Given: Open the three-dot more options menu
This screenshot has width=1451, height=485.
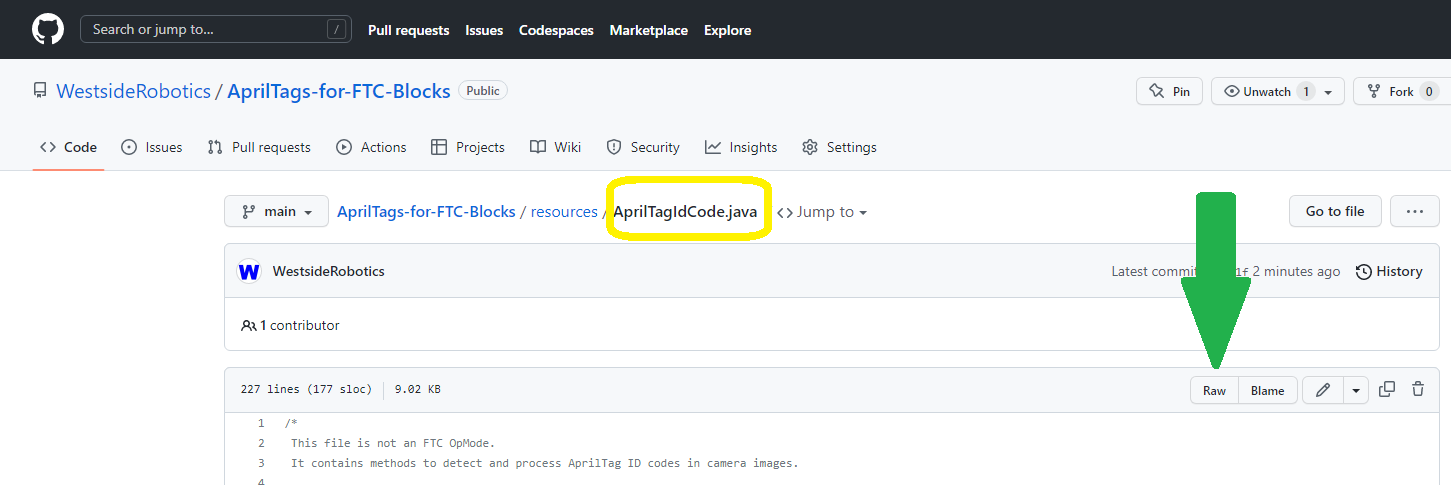Looking at the screenshot, I should click(x=1415, y=211).
